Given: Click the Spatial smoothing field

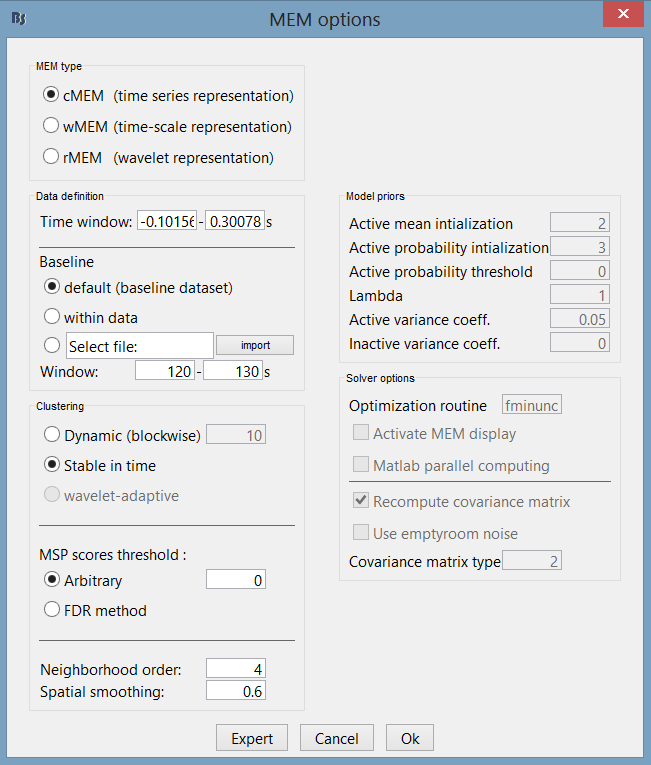Looking at the screenshot, I should click(236, 690).
